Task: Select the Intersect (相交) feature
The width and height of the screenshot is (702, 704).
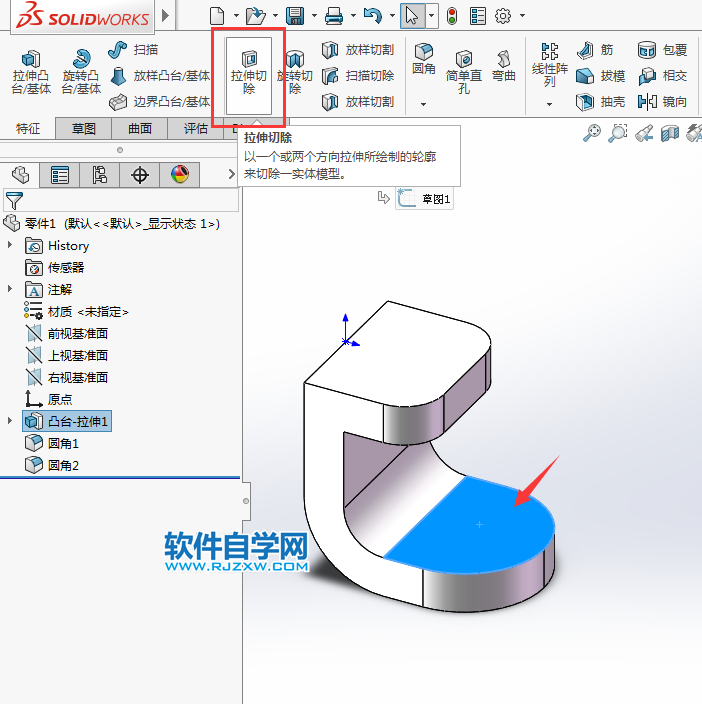Action: click(x=662, y=75)
